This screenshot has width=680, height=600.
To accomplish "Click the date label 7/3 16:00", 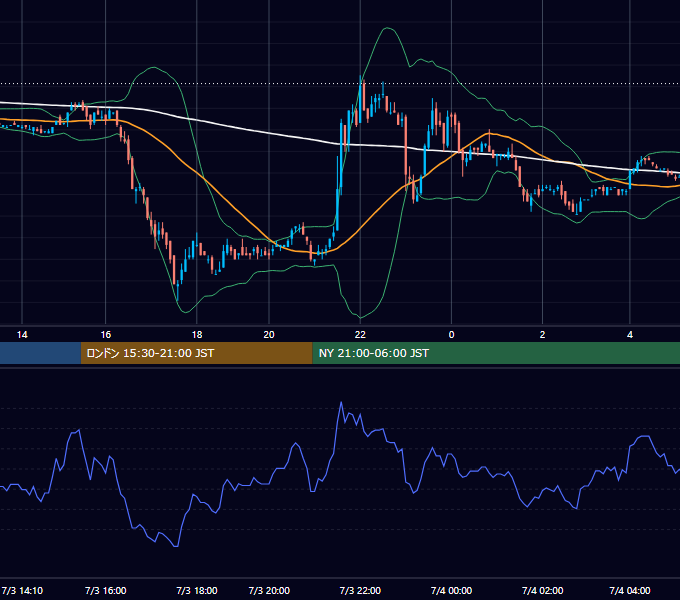I will point(105,590).
